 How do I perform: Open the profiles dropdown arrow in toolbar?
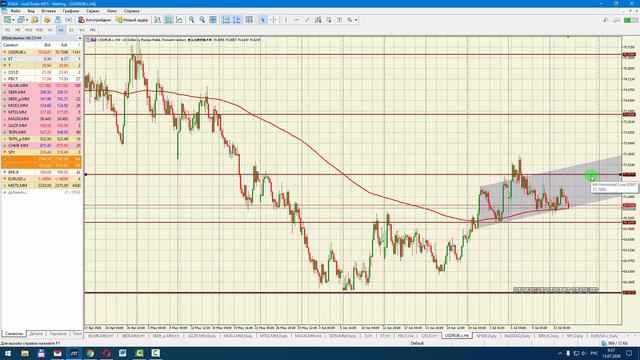click(x=27, y=20)
